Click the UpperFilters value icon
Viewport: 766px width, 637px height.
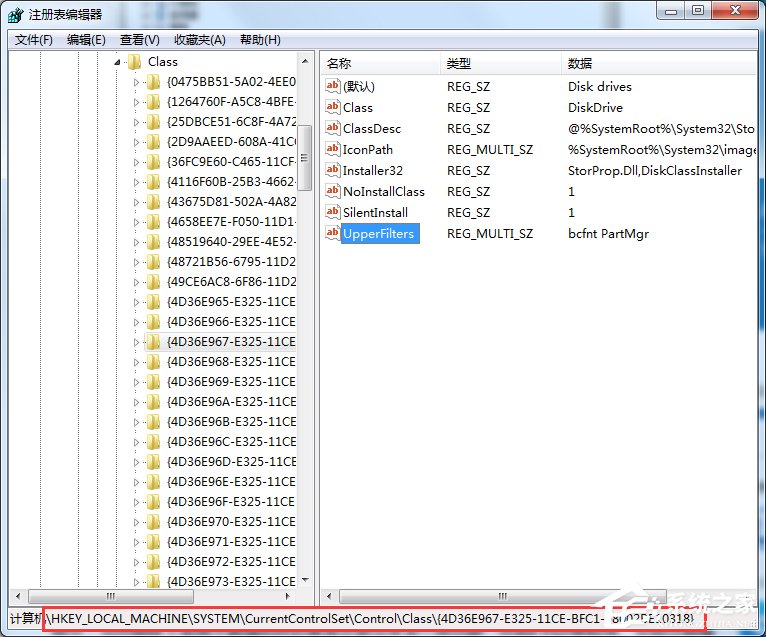pyautogui.click(x=333, y=233)
